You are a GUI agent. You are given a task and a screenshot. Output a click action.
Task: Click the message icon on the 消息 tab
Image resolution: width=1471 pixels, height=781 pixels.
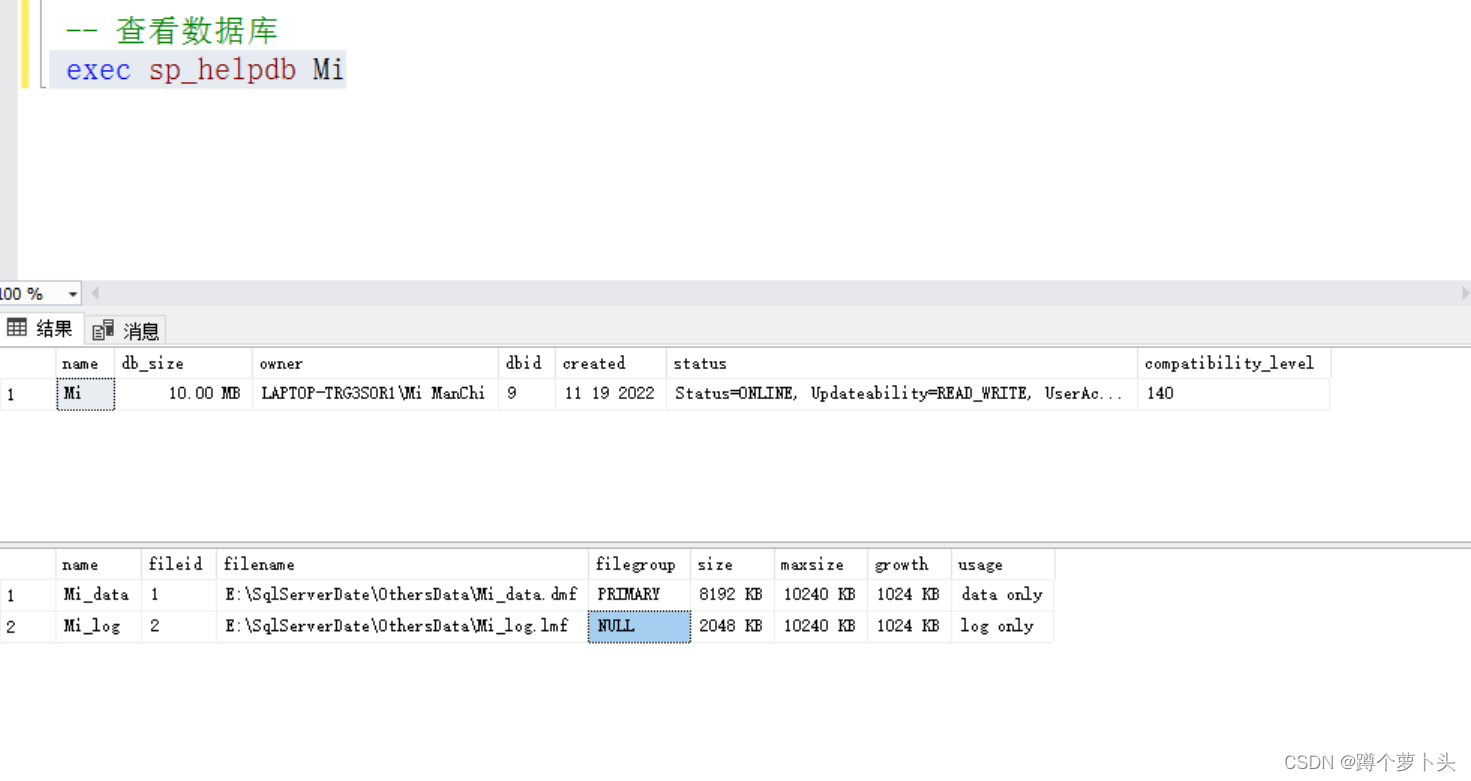[x=101, y=329]
